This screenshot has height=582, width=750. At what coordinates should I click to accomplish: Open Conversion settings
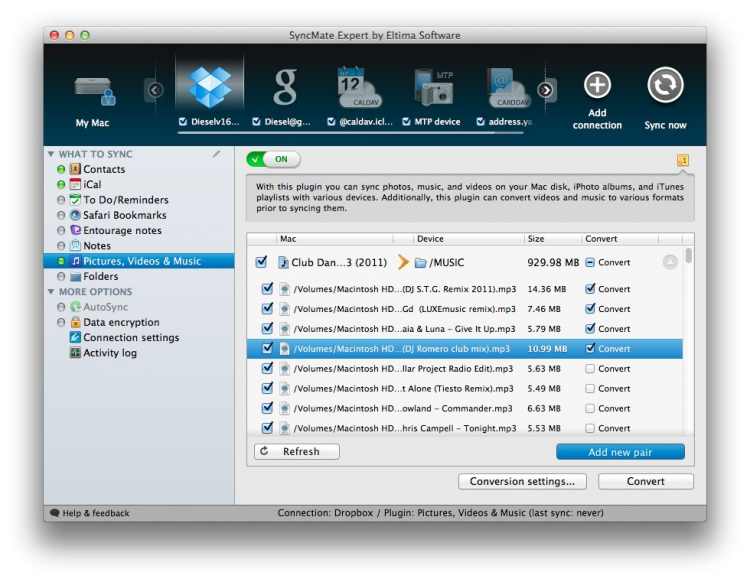[x=522, y=482]
